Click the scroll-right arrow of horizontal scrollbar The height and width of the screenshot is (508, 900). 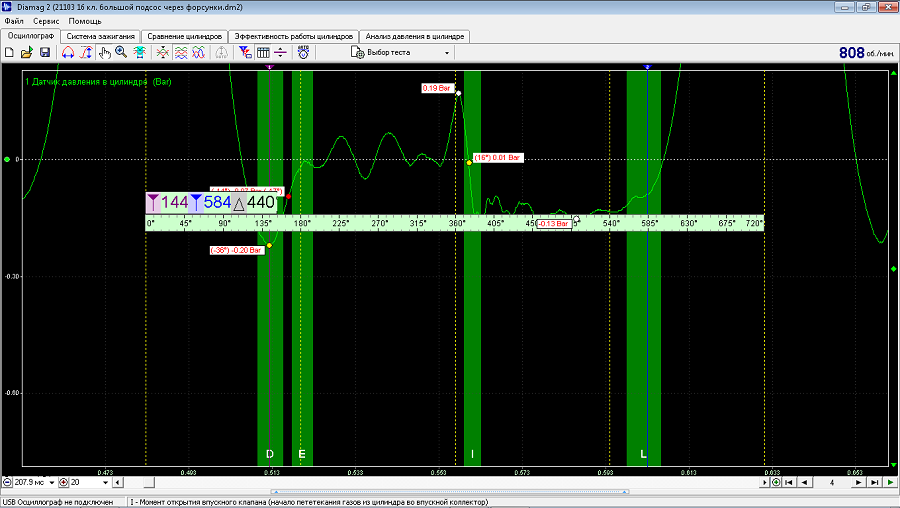click(x=764, y=482)
